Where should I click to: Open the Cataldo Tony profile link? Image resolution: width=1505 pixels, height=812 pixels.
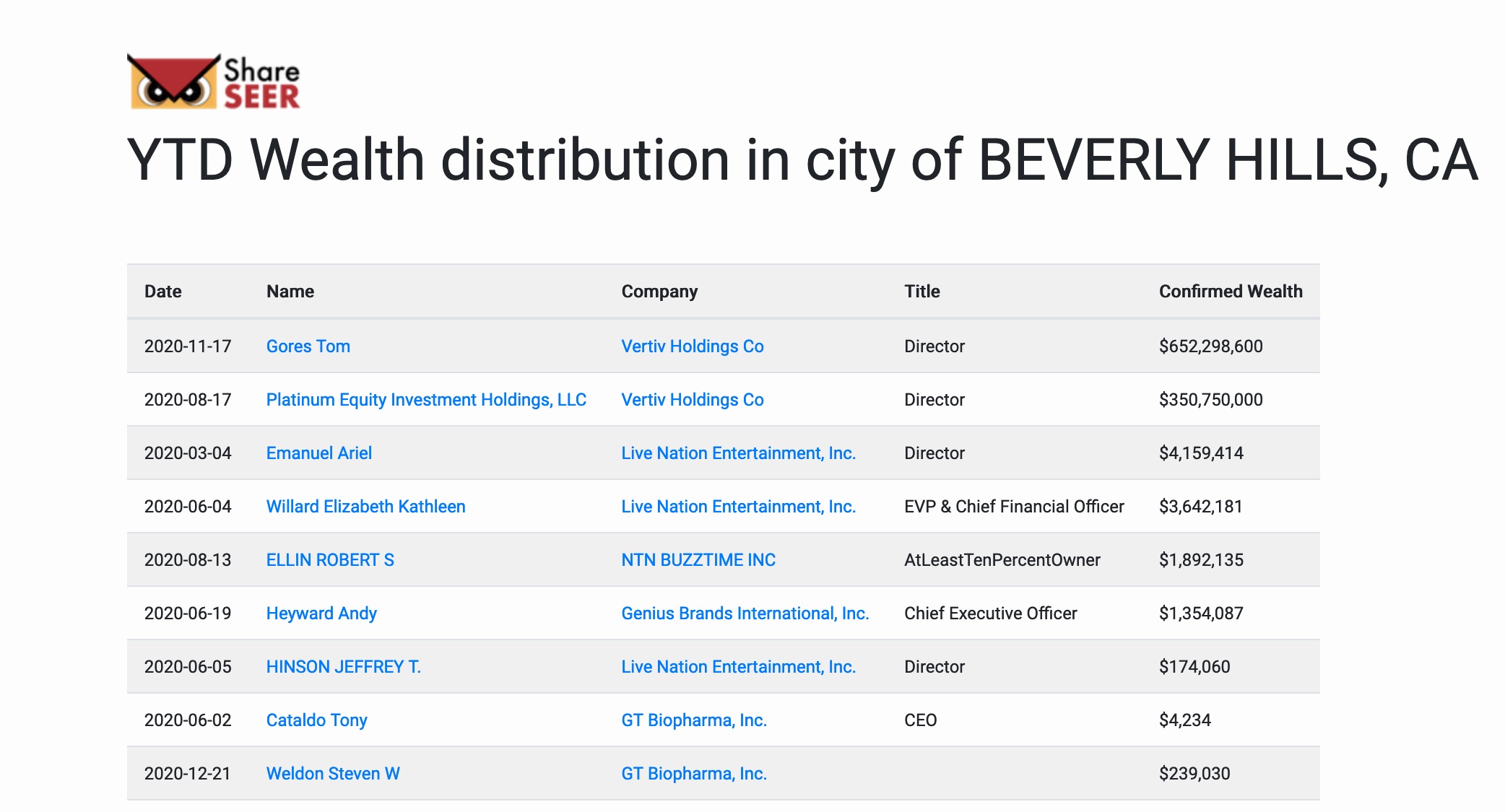click(316, 720)
